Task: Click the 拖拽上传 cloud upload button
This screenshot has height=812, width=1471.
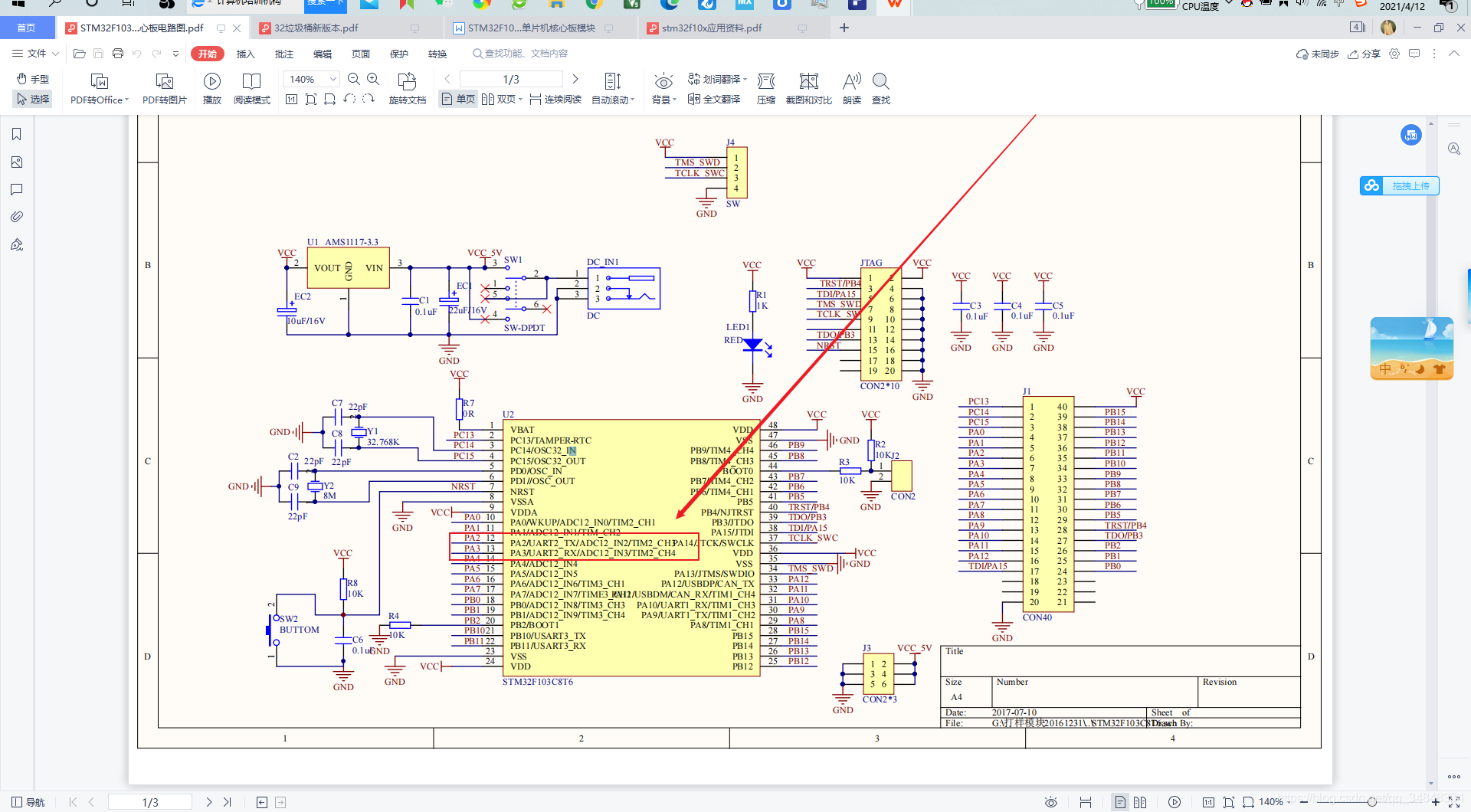Action: click(x=1400, y=185)
